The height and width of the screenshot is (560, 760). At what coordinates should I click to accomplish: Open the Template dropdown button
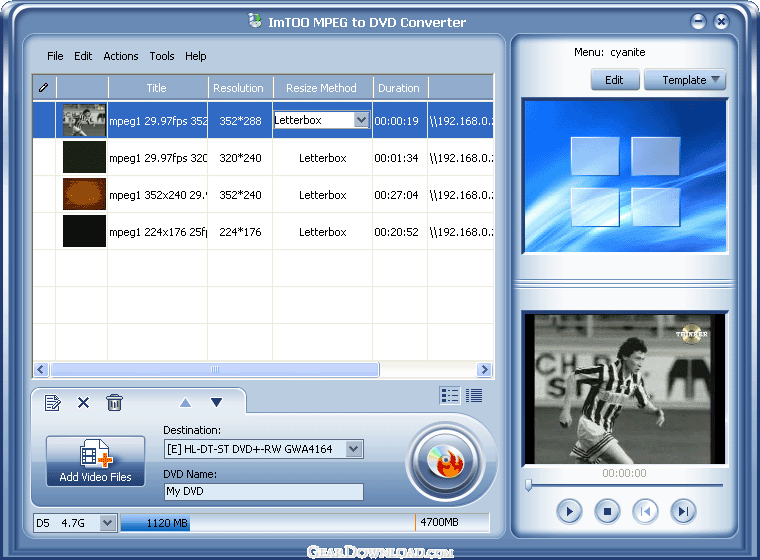(684, 80)
